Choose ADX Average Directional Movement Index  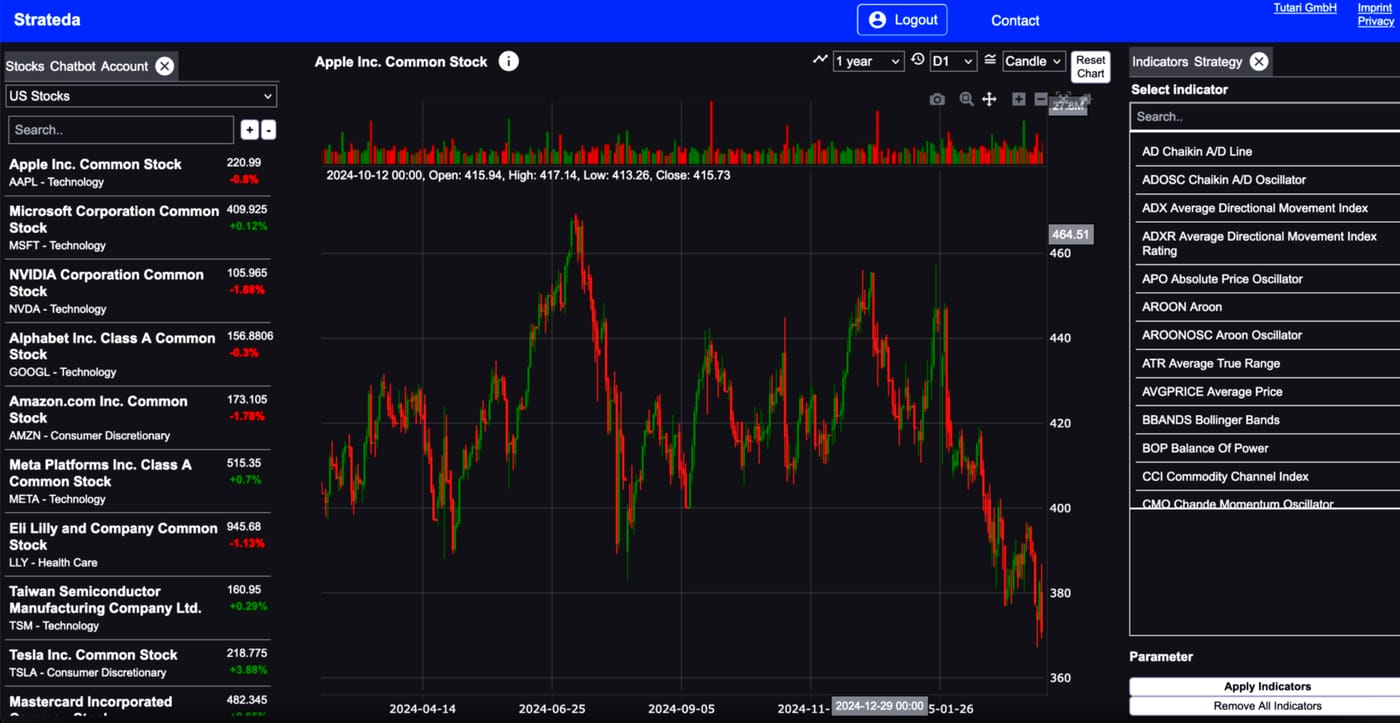pos(1267,208)
